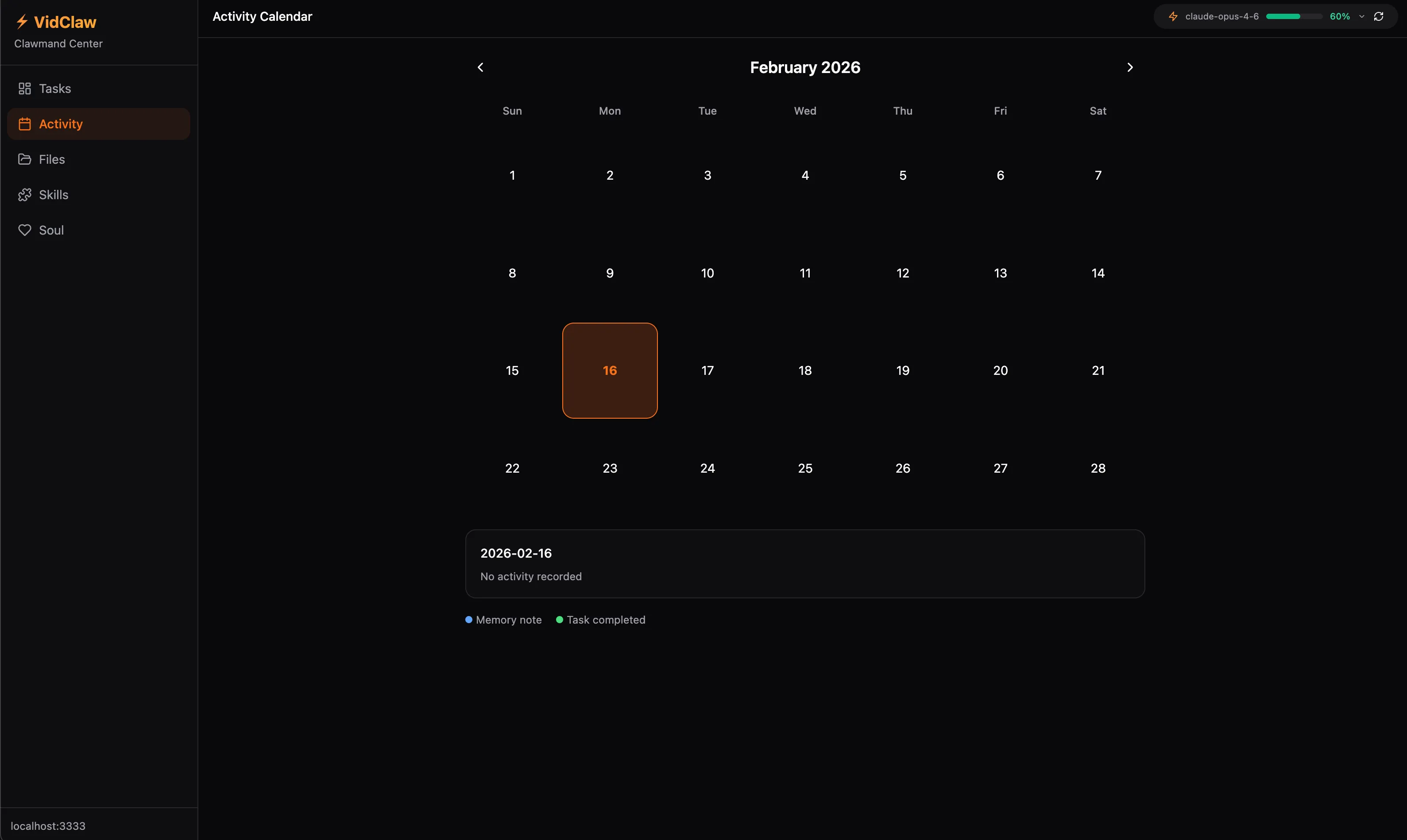This screenshot has width=1407, height=840.
Task: Go to previous month with left chevron
Action: 480,67
